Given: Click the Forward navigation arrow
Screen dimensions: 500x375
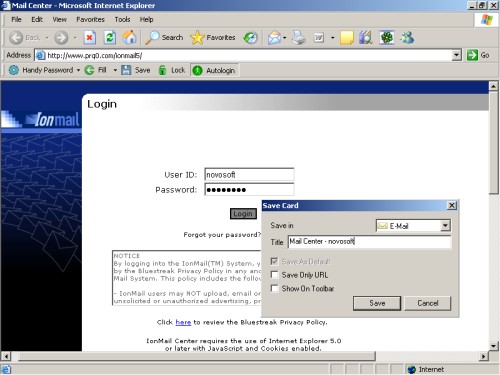Looking at the screenshot, I should (x=61, y=38).
